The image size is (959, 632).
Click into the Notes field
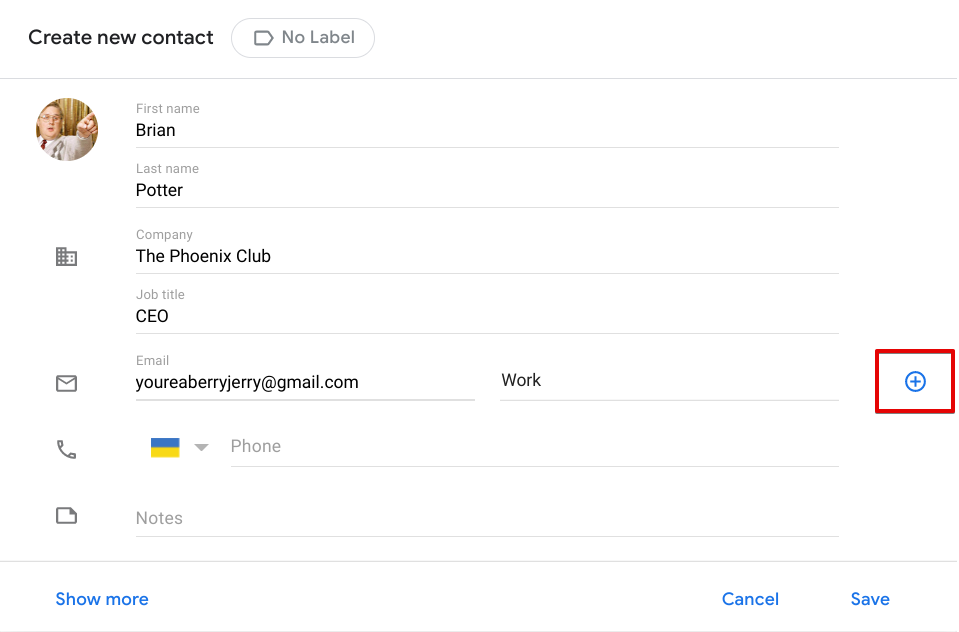(486, 518)
